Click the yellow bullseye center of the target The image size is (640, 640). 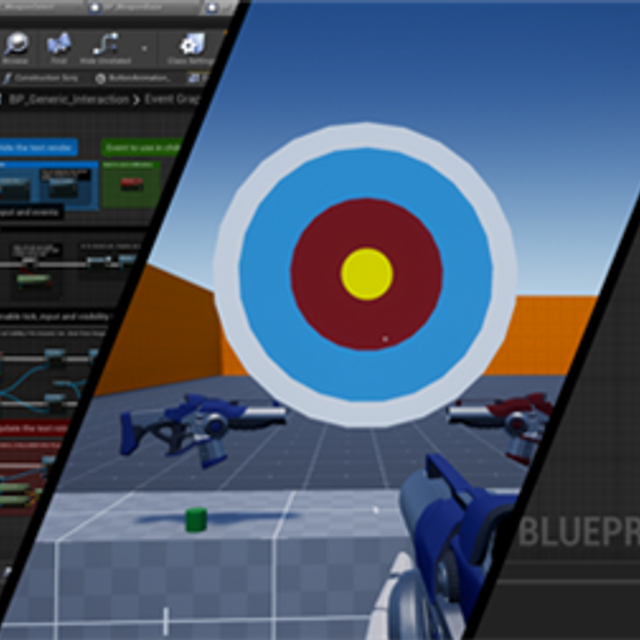pos(367,274)
